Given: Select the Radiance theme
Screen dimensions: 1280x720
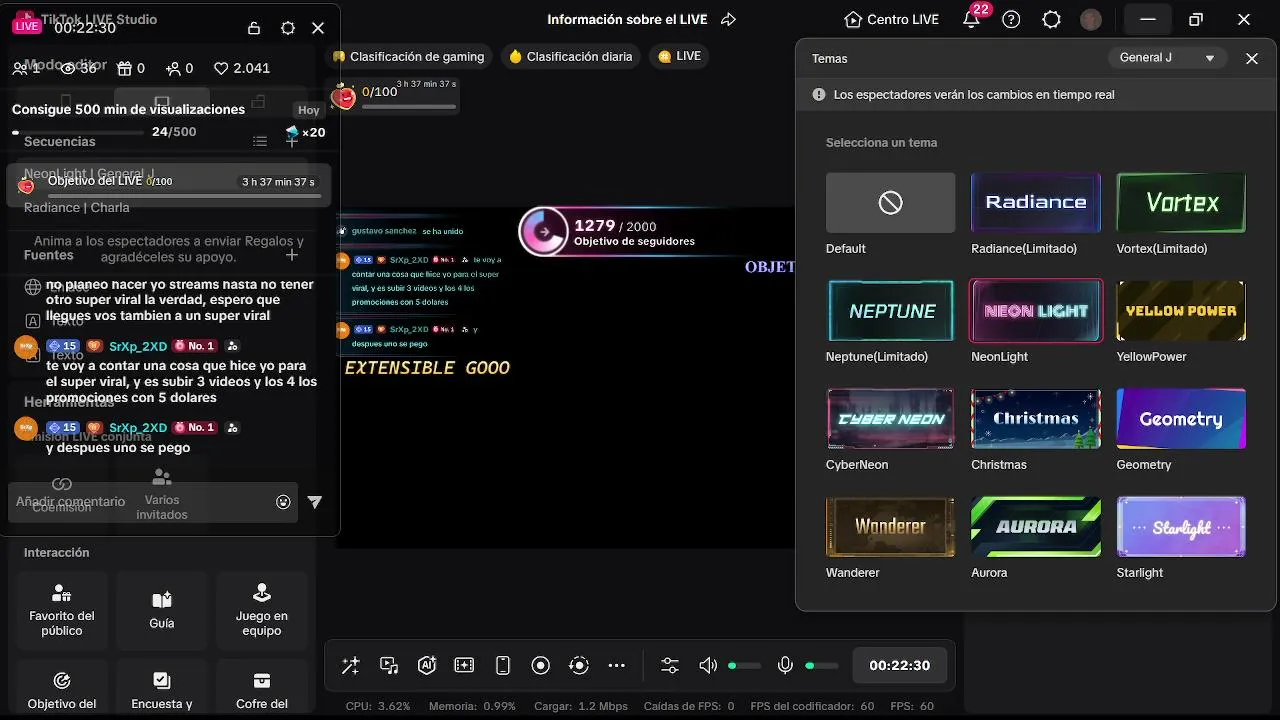Looking at the screenshot, I should [1036, 203].
